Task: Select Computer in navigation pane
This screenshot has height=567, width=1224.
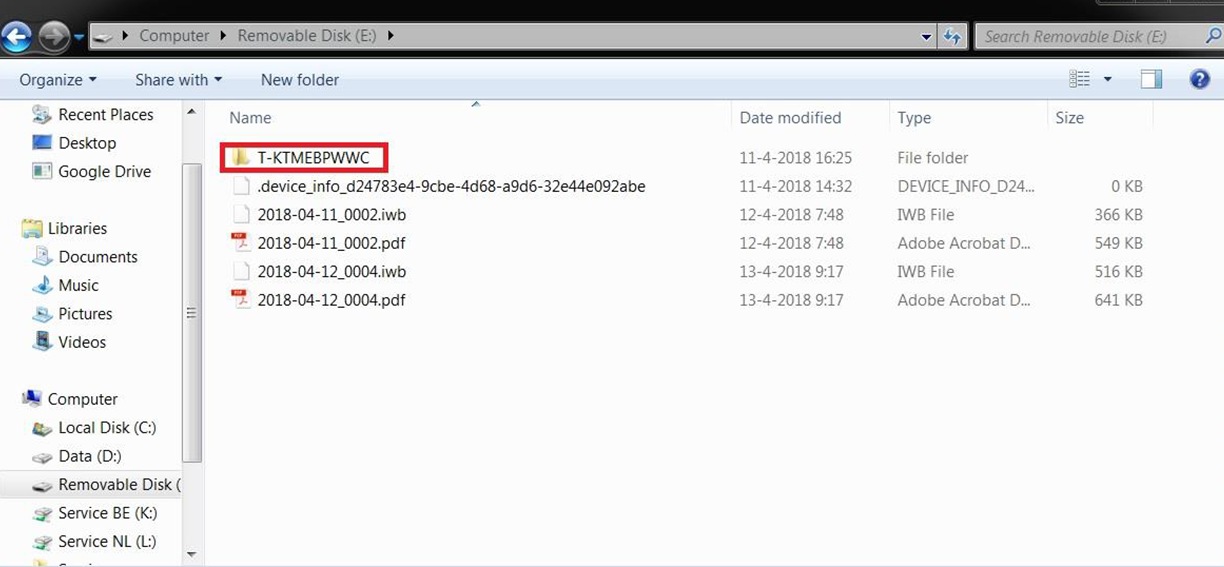Action: coord(83,399)
